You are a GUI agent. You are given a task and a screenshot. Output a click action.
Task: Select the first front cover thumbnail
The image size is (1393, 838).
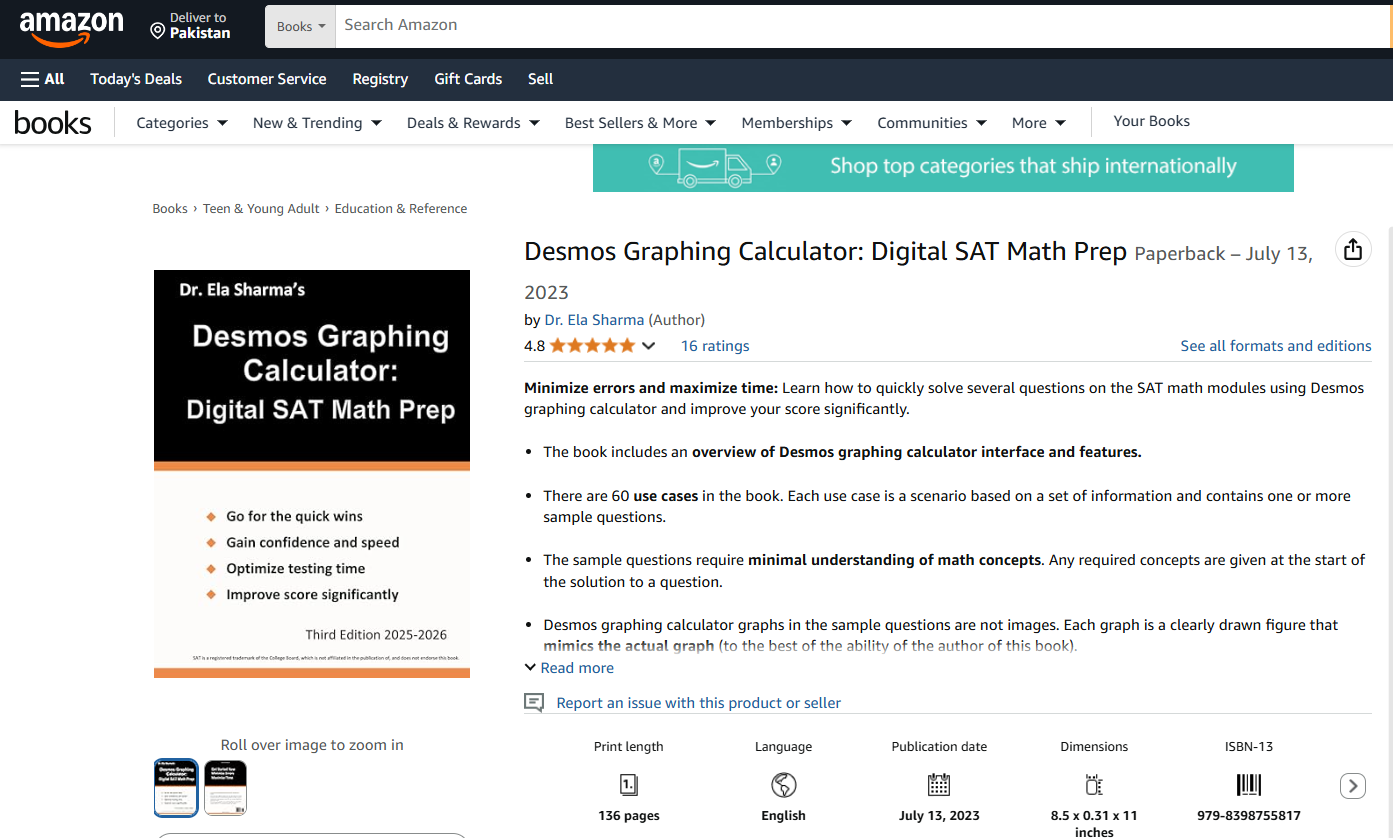(x=176, y=788)
